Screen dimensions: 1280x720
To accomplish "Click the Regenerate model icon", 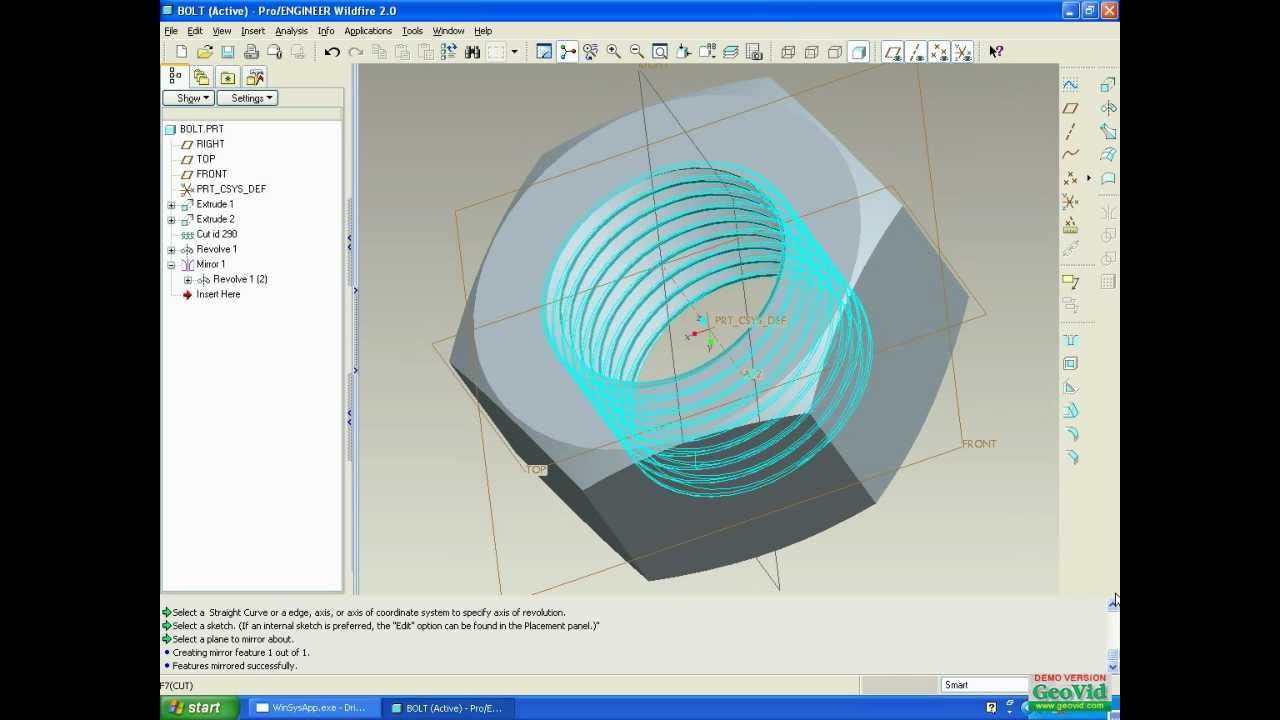I will [x=448, y=52].
